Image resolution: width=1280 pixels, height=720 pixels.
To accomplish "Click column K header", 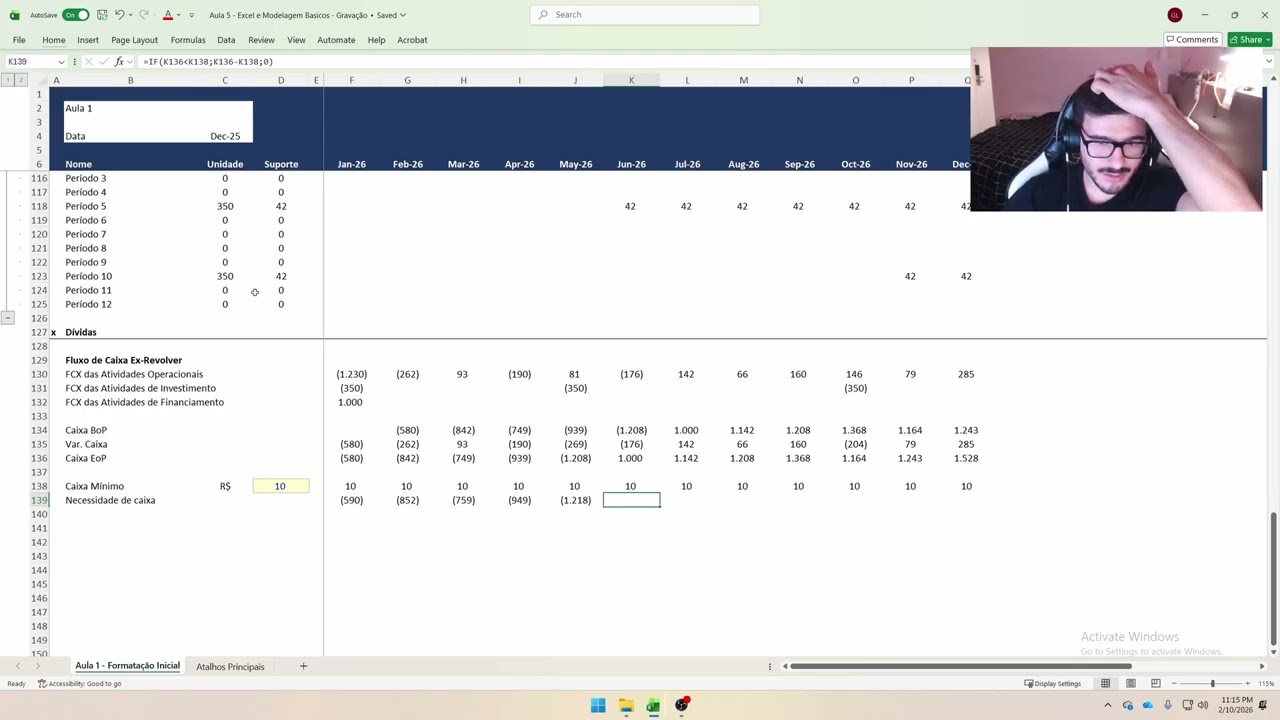I will (x=631, y=80).
